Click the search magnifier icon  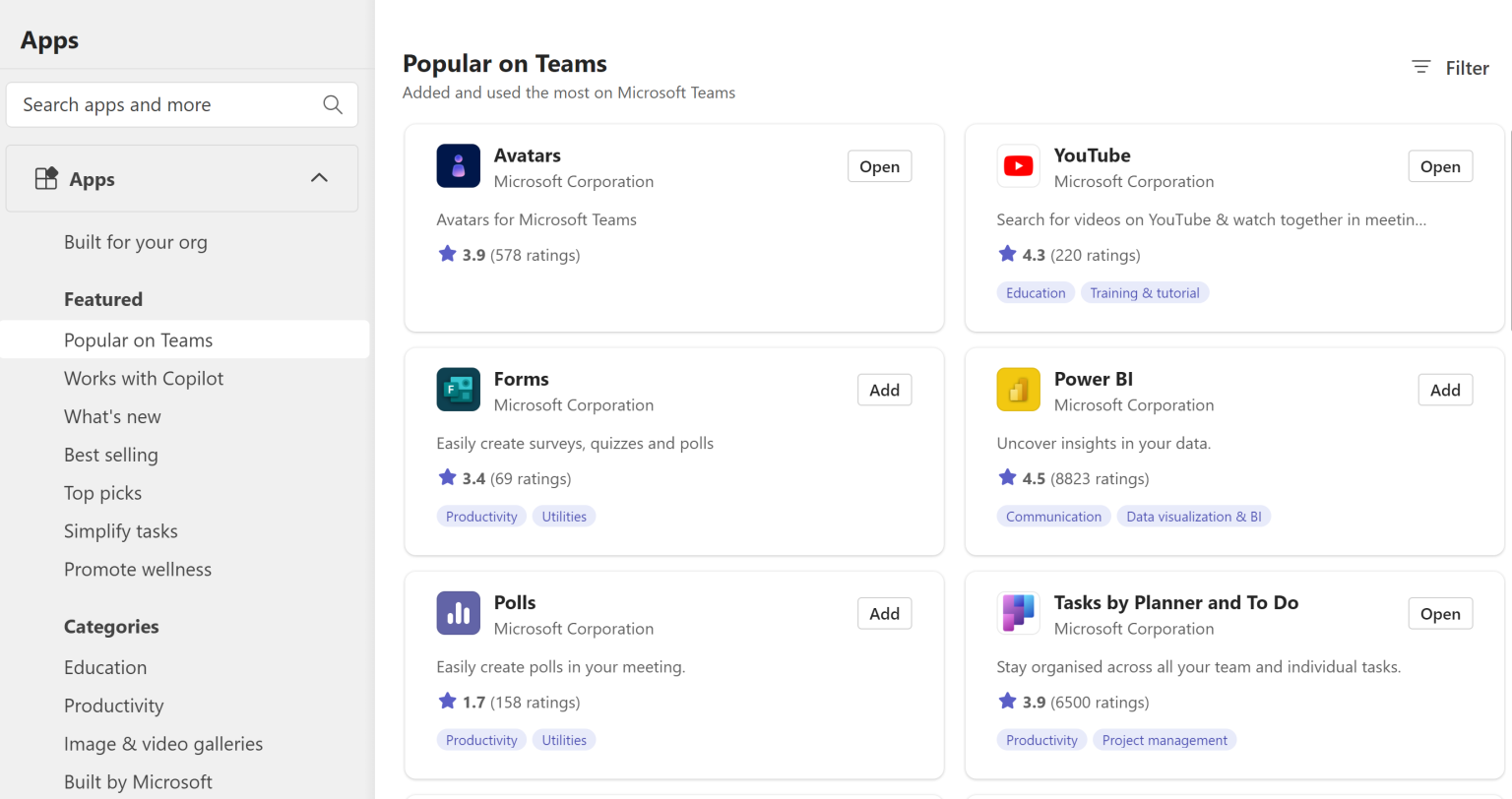332,104
